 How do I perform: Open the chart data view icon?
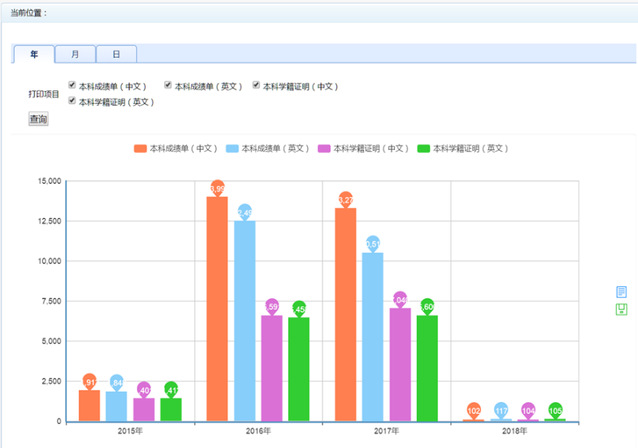pos(621,292)
